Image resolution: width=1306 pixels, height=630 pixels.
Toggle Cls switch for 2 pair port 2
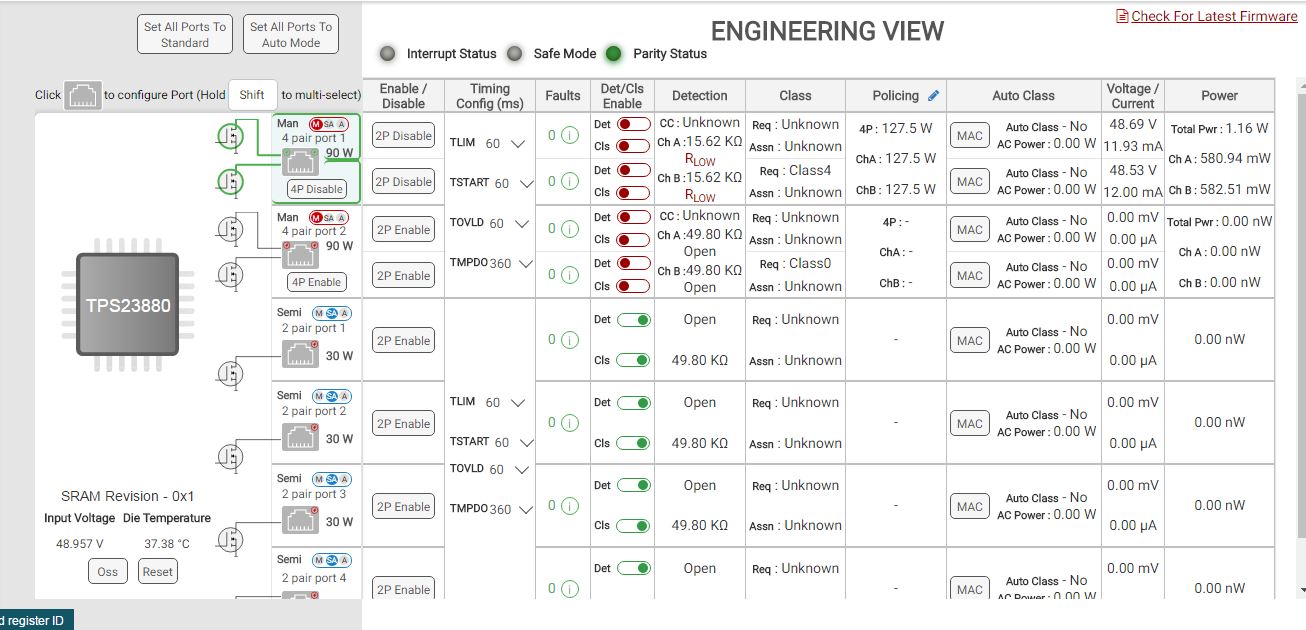click(633, 443)
